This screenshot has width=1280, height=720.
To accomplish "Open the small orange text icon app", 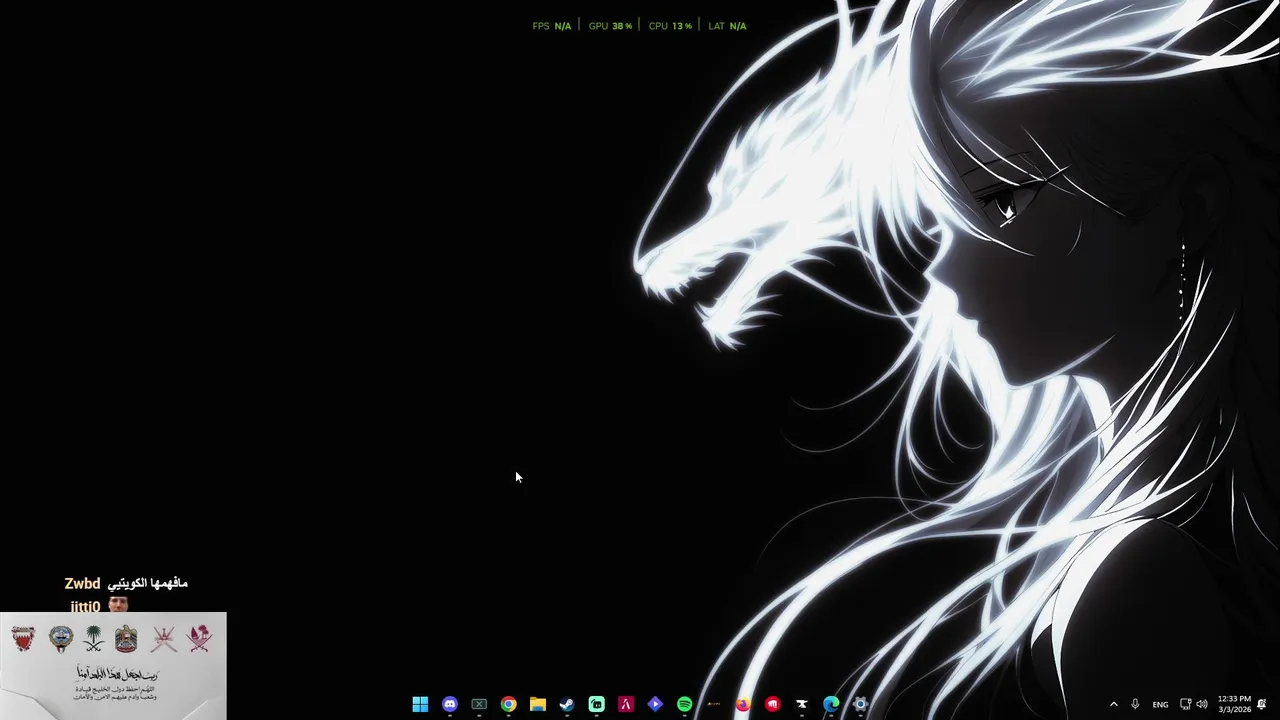I will pos(713,704).
